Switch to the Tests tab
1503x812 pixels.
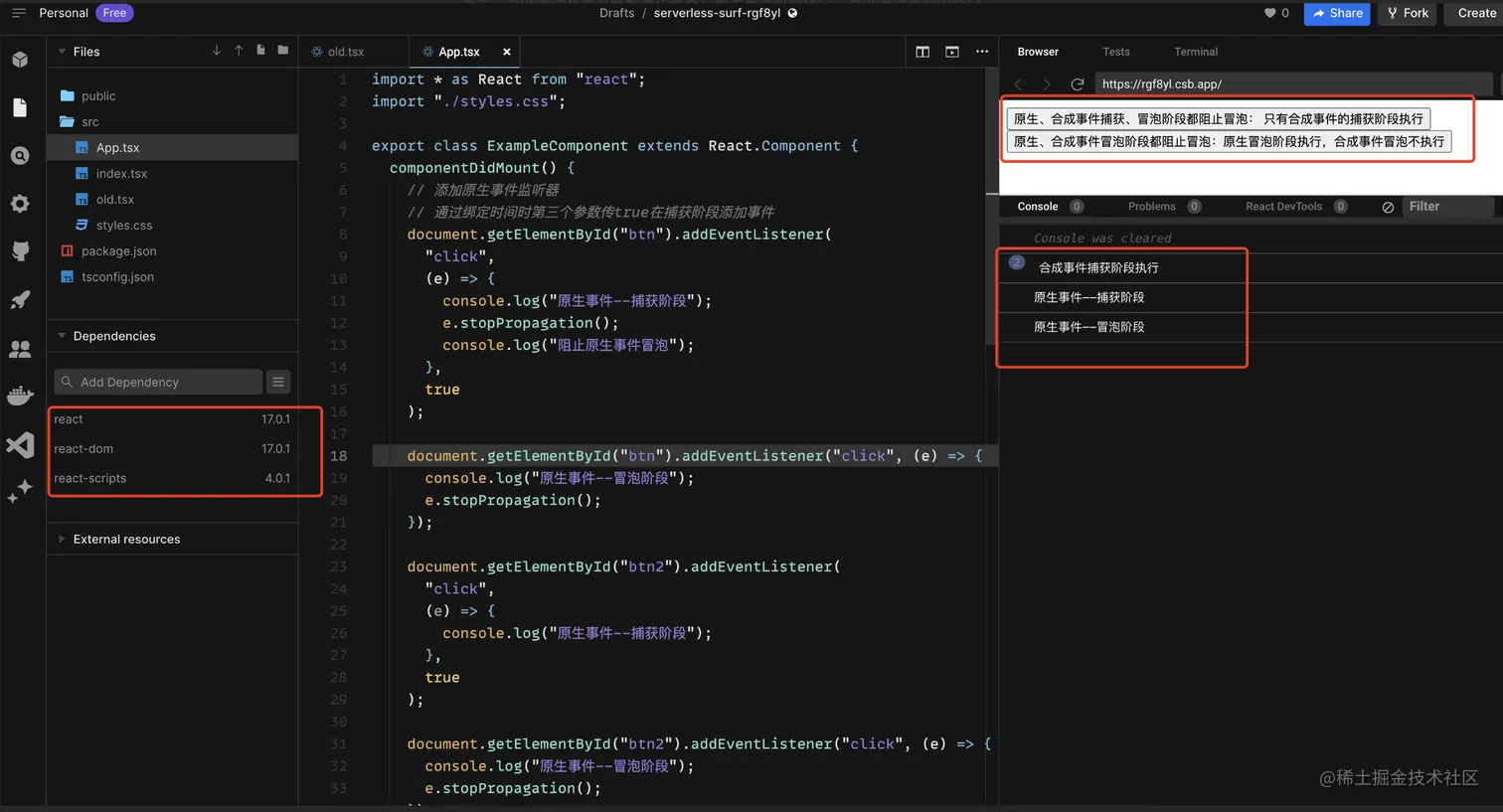(x=1116, y=52)
